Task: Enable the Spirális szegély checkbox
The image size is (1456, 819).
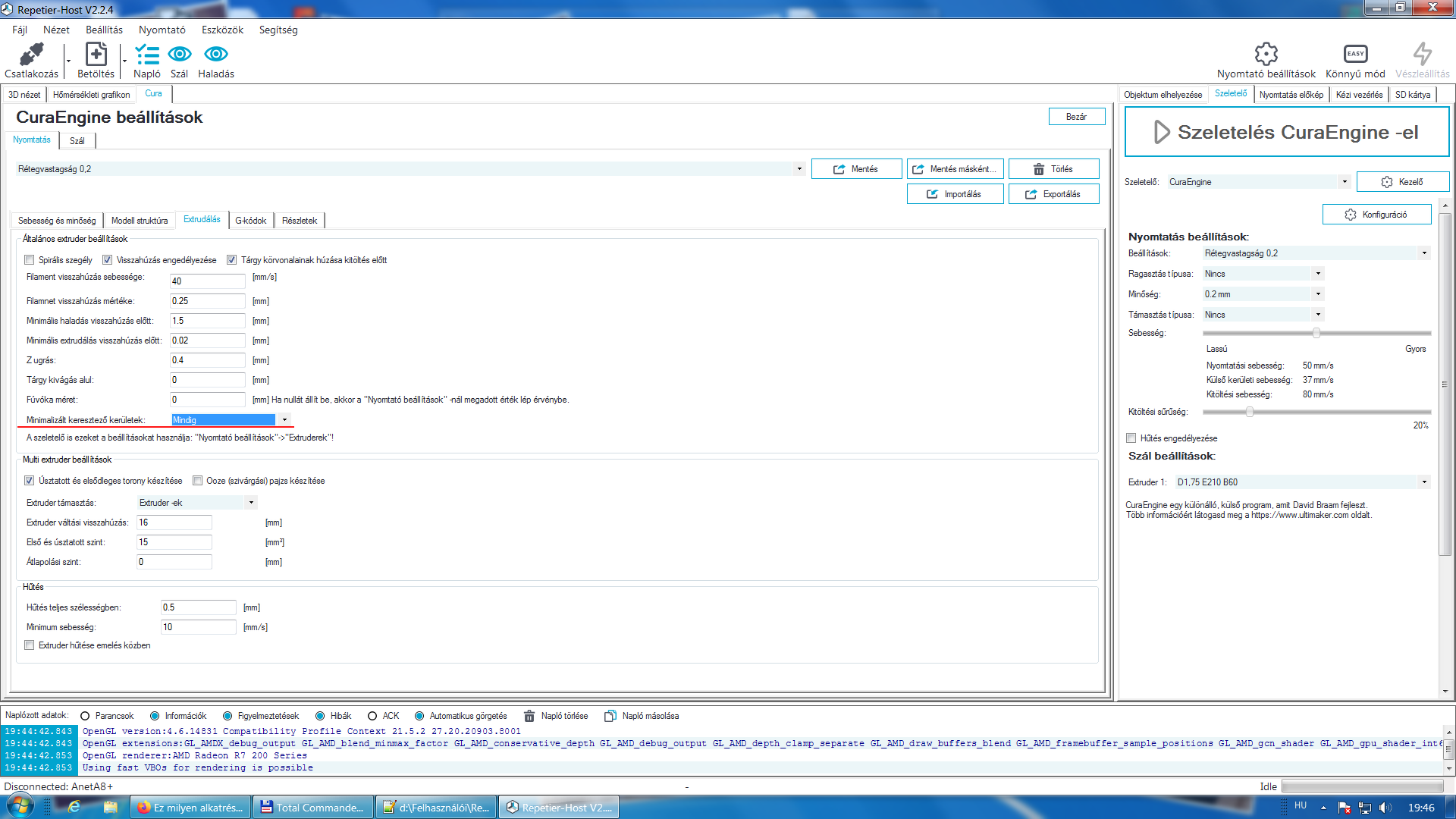Action: 30,260
